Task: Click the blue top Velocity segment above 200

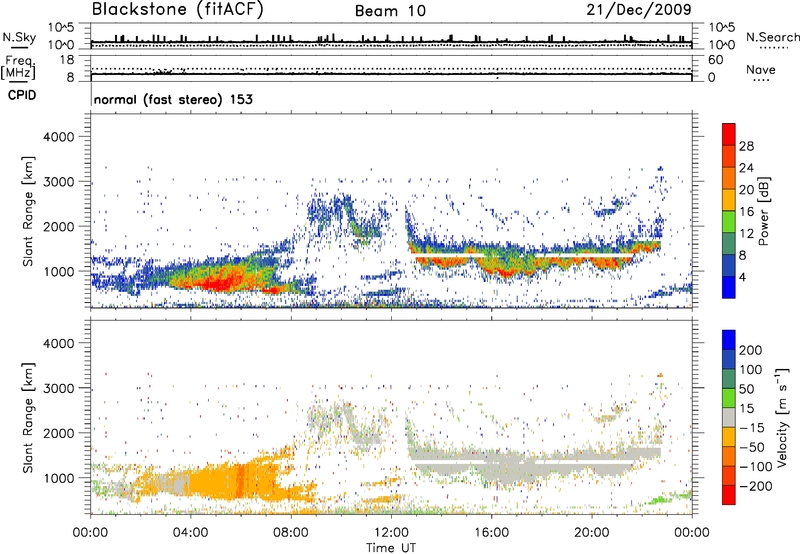Action: (x=729, y=340)
